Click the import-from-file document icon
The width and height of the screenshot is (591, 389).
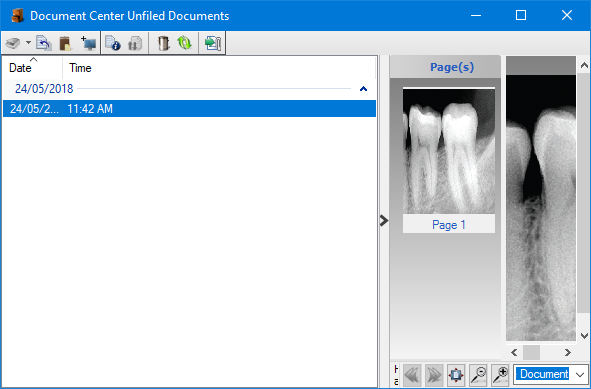click(x=44, y=43)
